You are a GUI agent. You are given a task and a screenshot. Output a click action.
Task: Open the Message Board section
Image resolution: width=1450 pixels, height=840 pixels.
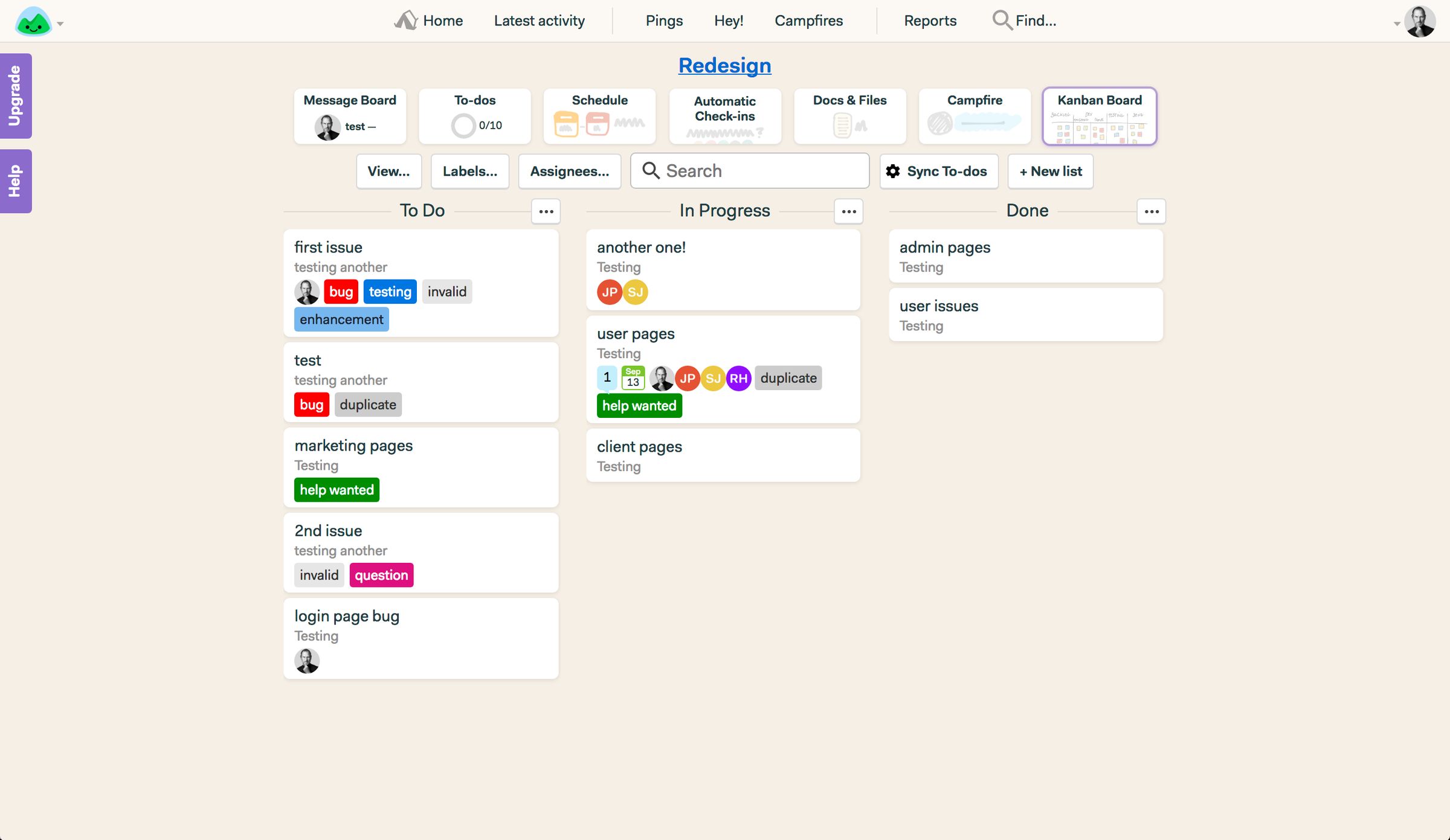coord(350,114)
